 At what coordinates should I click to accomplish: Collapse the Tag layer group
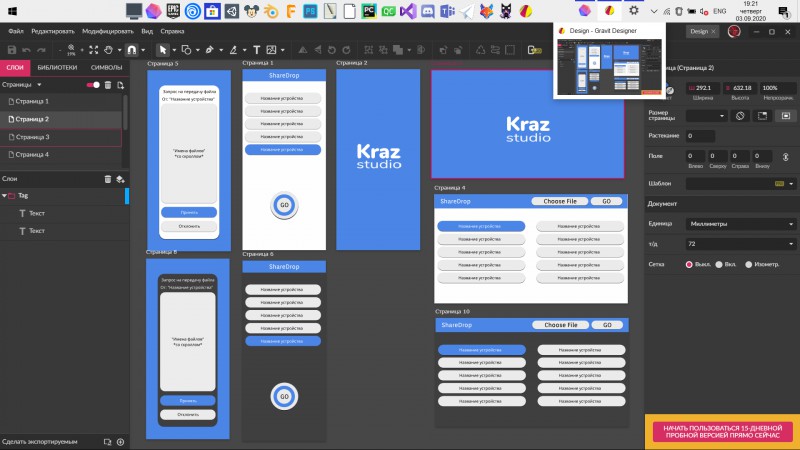(x=5, y=196)
